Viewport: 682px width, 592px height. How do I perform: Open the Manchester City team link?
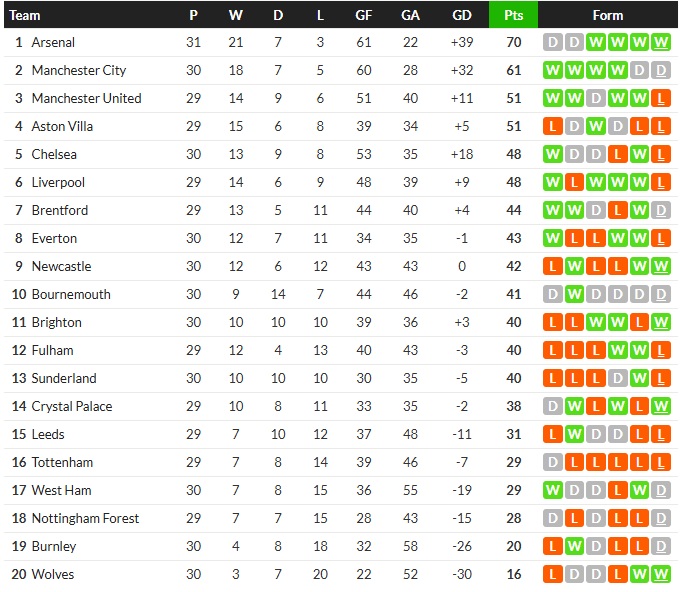tap(79, 70)
